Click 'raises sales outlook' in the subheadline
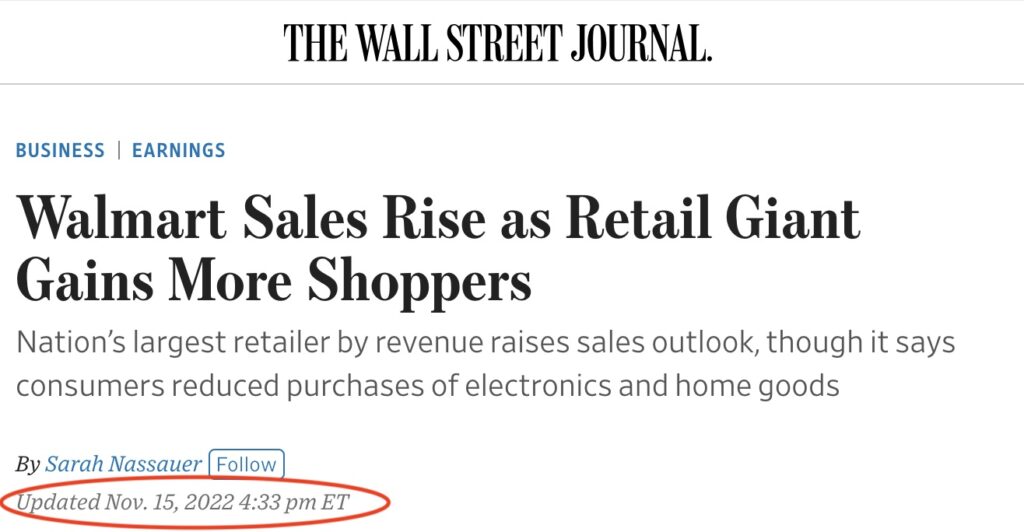Screen dimensions: 1024x532 (626, 342)
